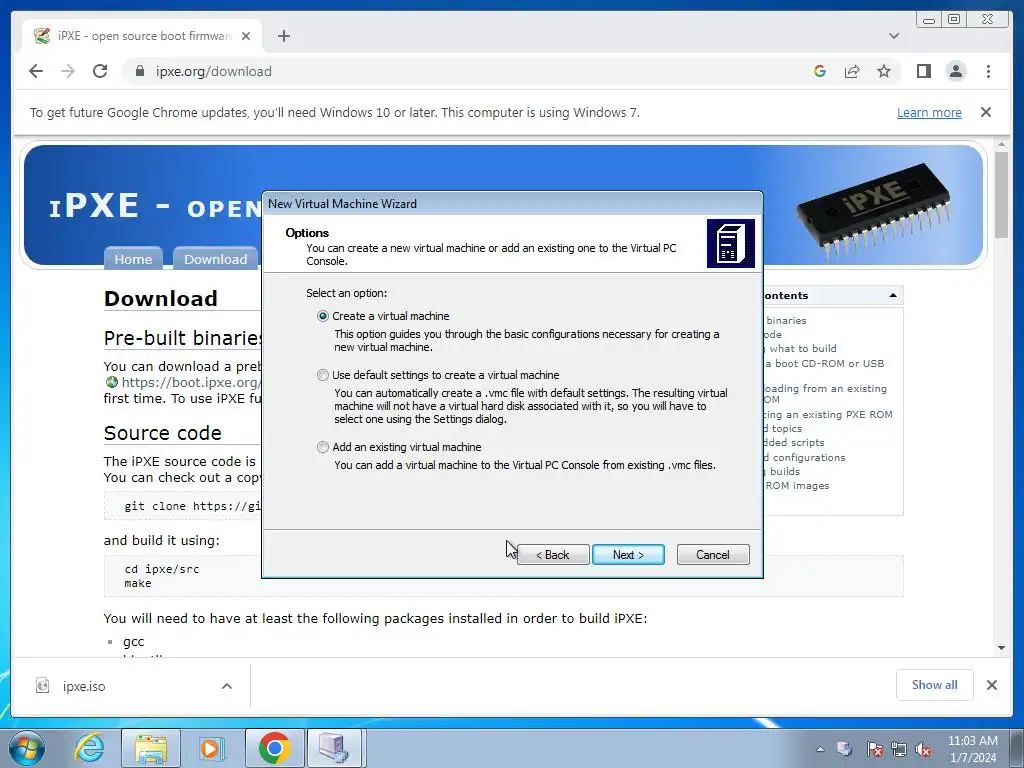Screen dimensions: 1024x768
Task: Close the downloads bar
Action: [x=991, y=685]
